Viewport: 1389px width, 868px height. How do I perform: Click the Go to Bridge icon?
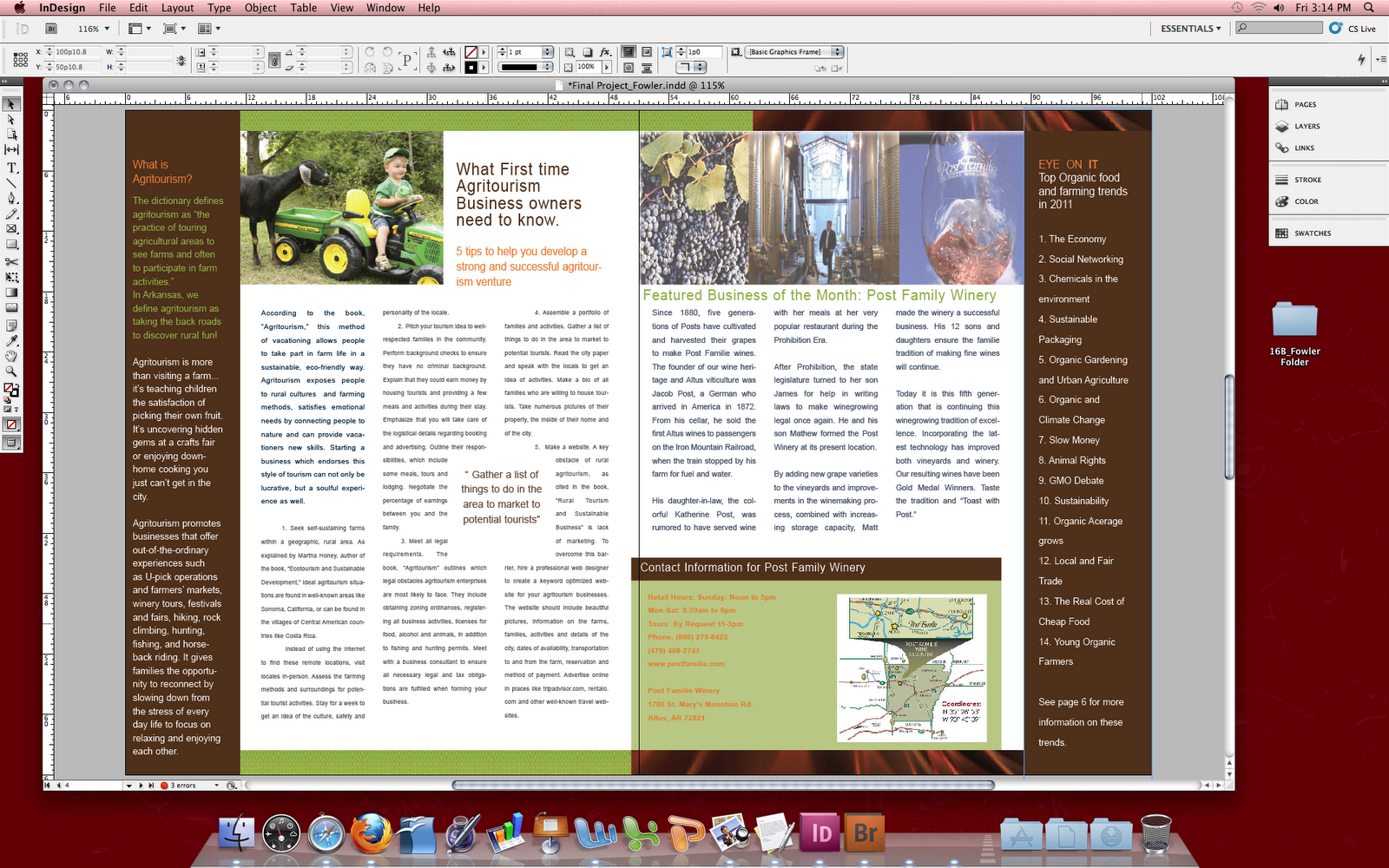[x=51, y=29]
